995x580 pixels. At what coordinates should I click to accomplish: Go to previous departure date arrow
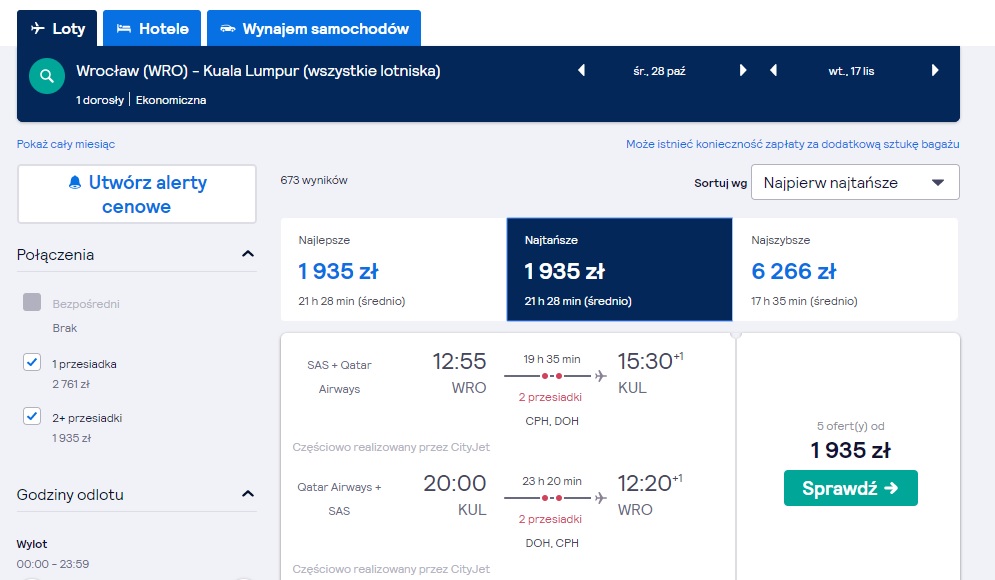pos(581,70)
